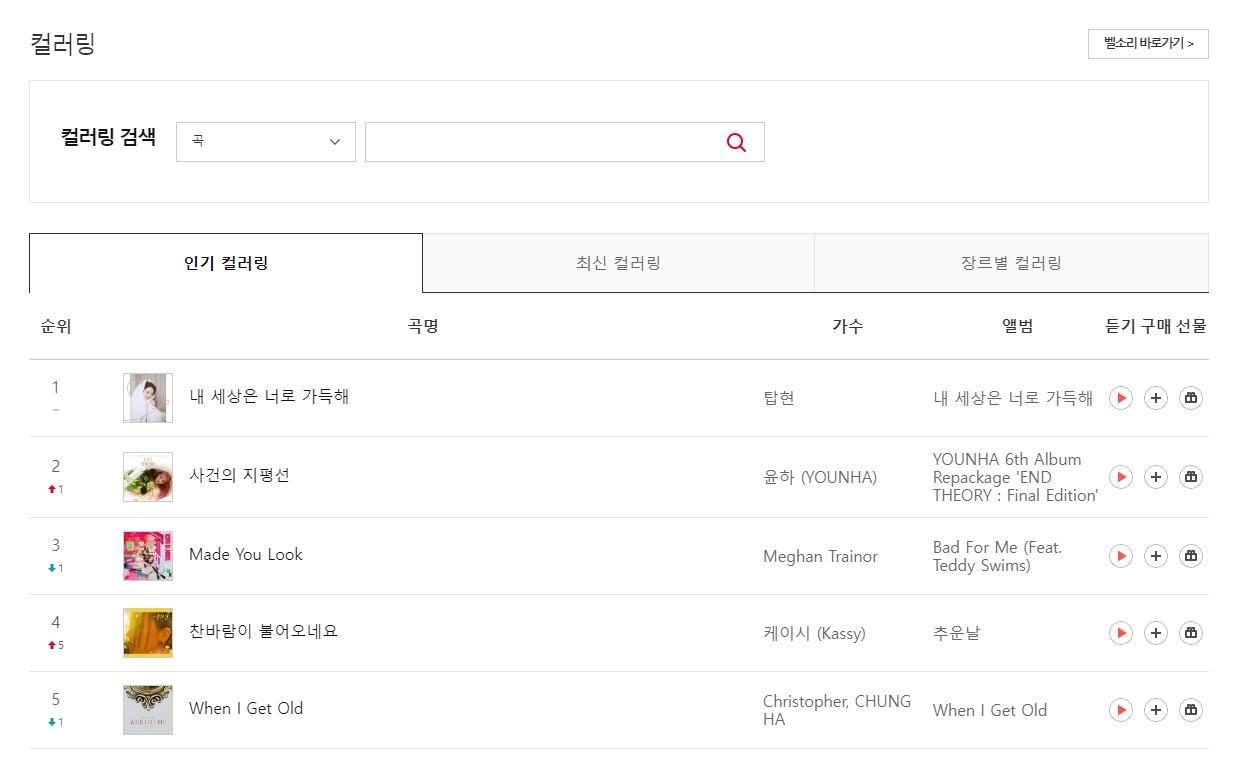Gift the 내 세상은 너로 가득해 coloring
Image resolution: width=1258 pixels, height=758 pixels.
(1191, 397)
